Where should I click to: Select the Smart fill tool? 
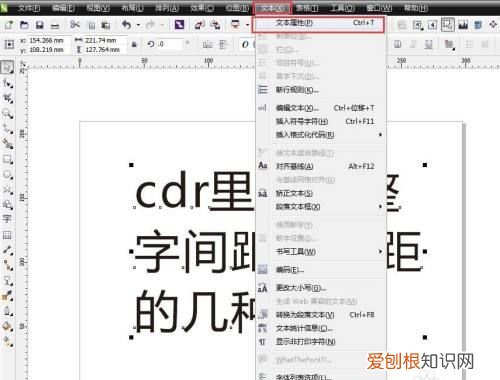coord(7,144)
